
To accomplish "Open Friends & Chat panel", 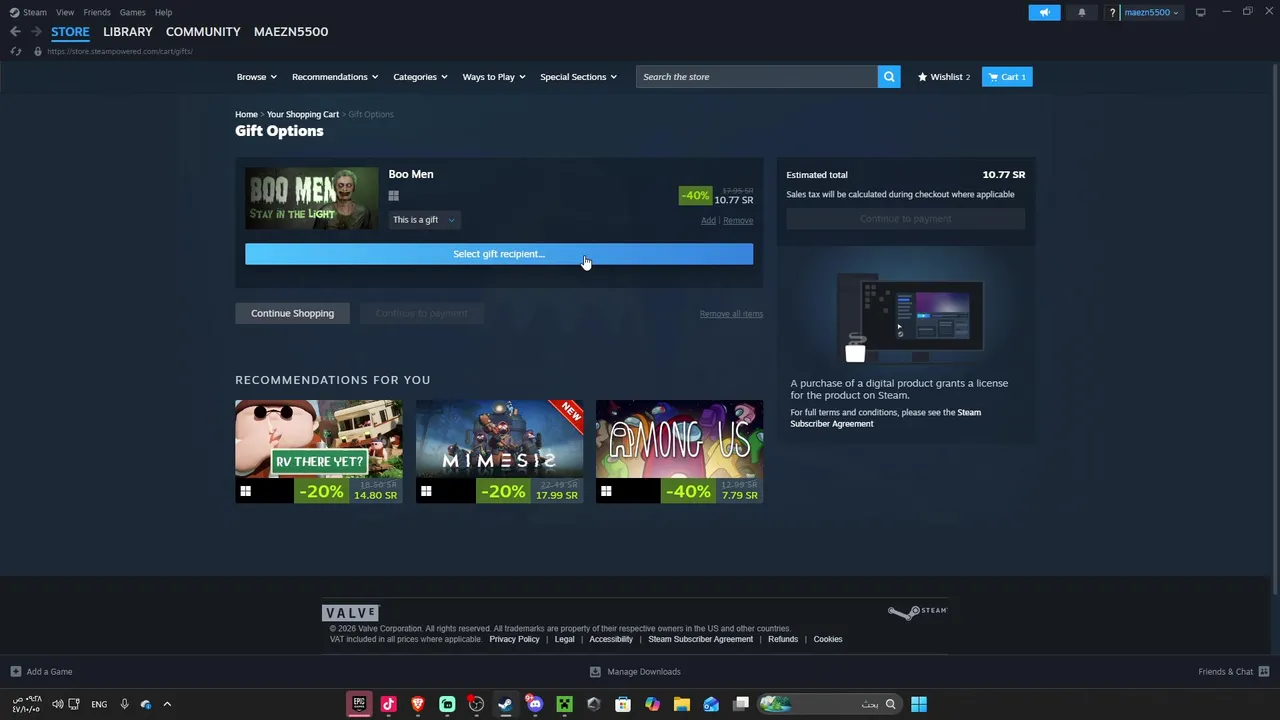I will (x=1233, y=671).
